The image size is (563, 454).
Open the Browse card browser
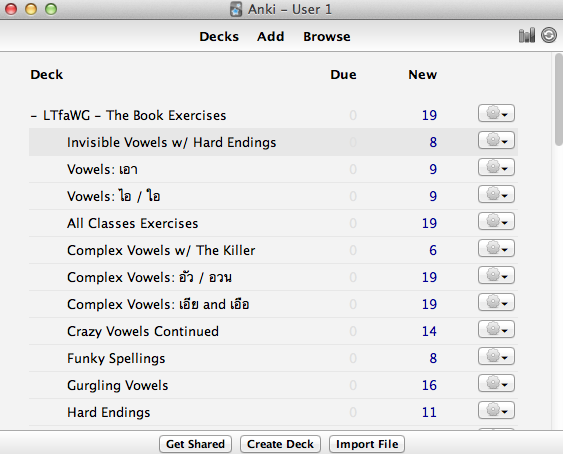[x=327, y=36]
